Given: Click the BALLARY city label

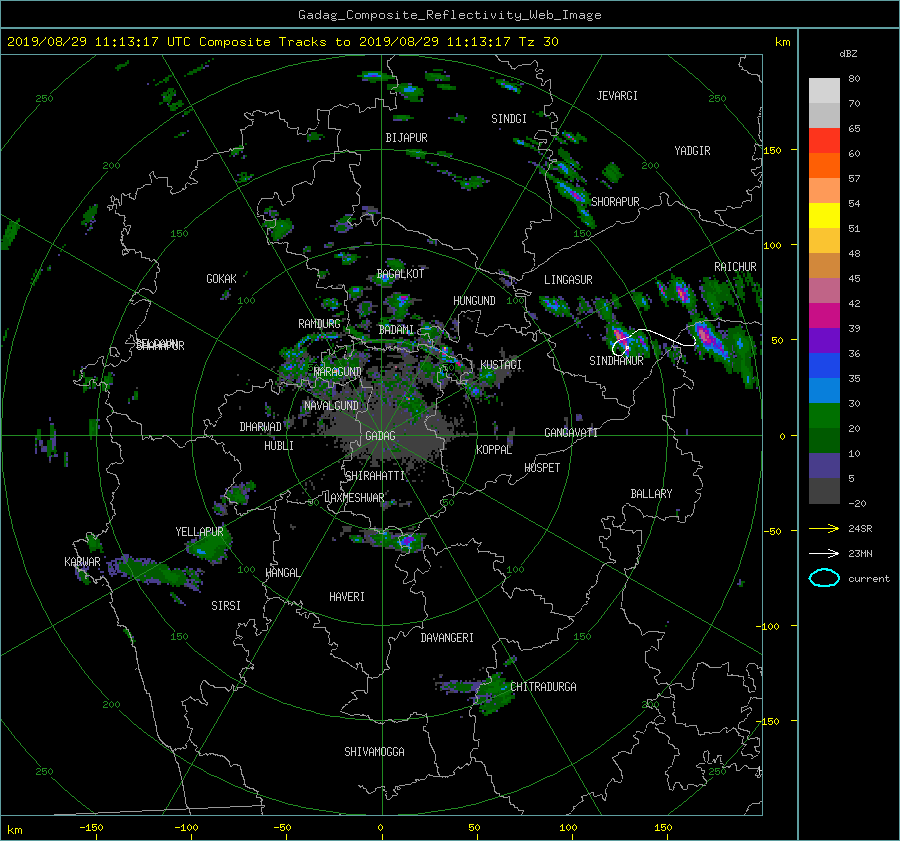Looking at the screenshot, I should 651,494.
